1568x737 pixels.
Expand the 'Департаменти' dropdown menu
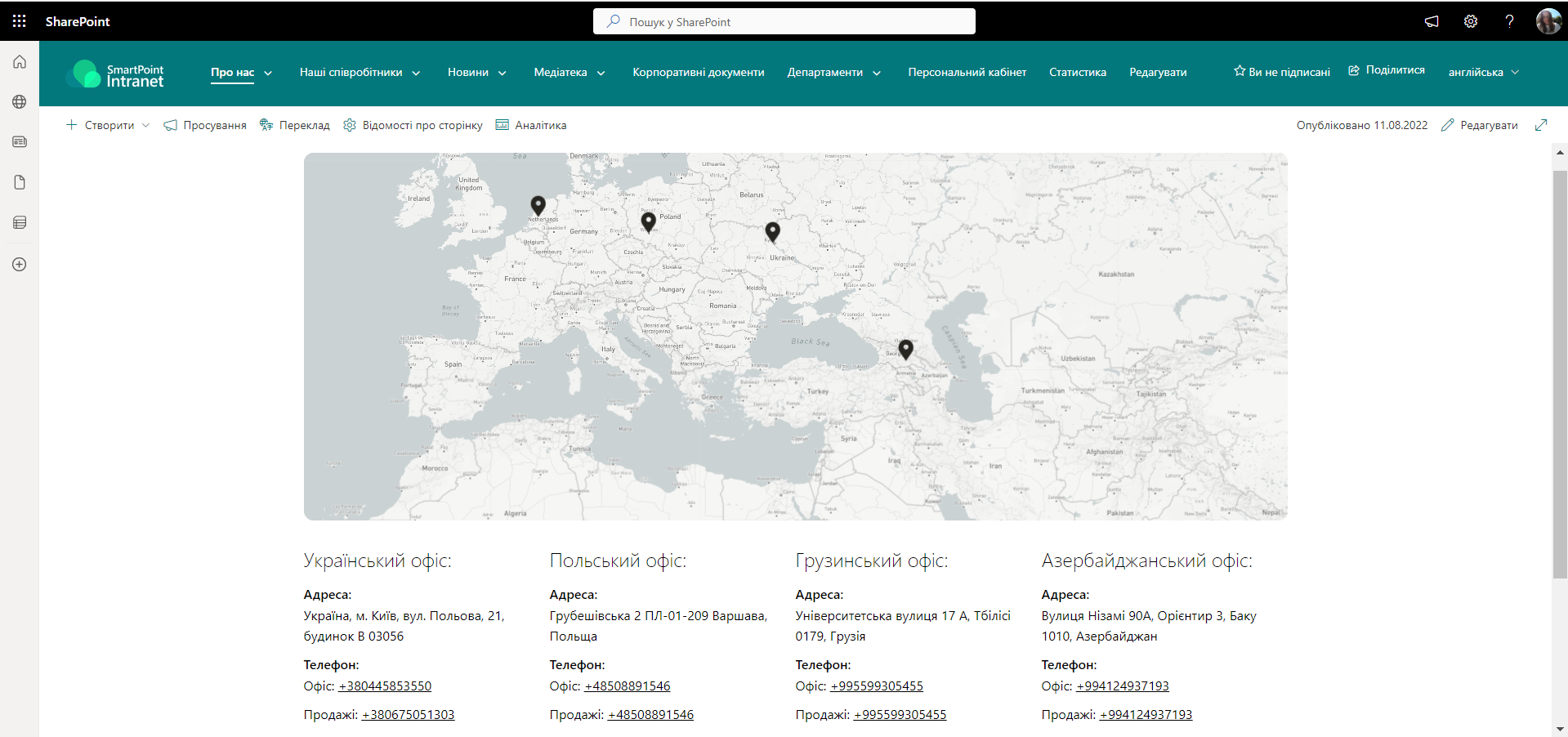[833, 73]
